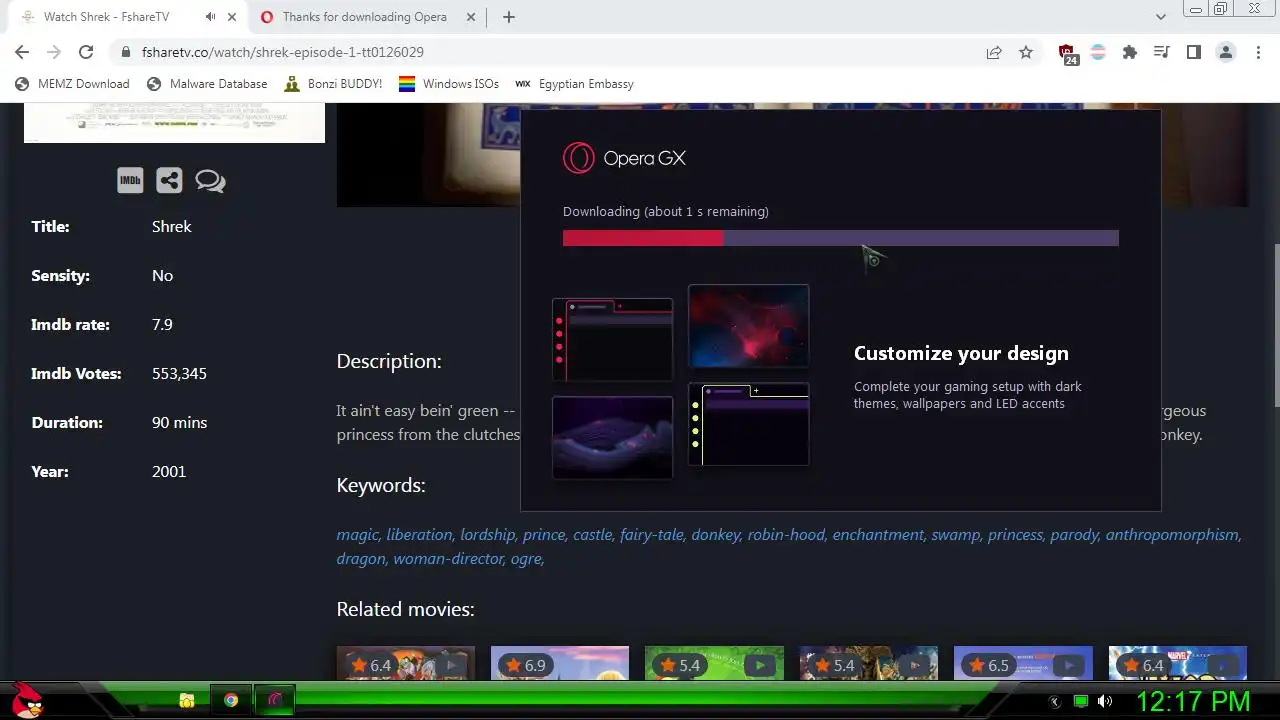Click the 'swamp' keyword link
The height and width of the screenshot is (720, 1280).
pos(957,535)
